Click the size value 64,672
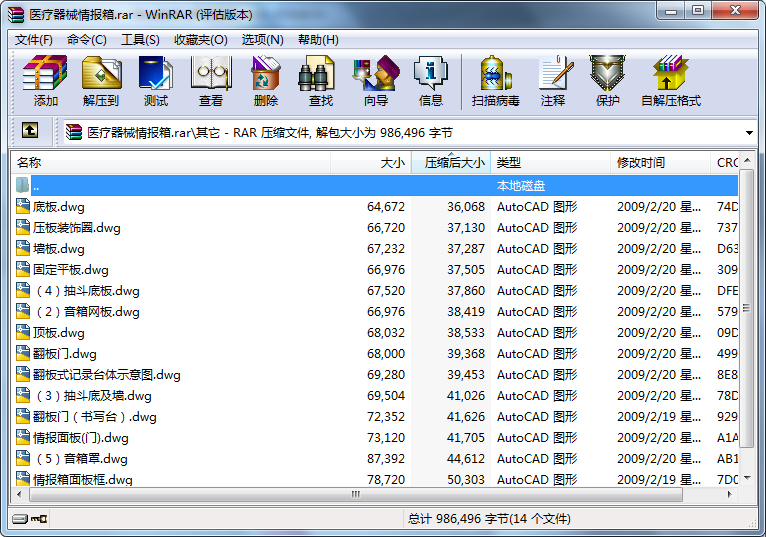The height and width of the screenshot is (537, 766). [386, 207]
